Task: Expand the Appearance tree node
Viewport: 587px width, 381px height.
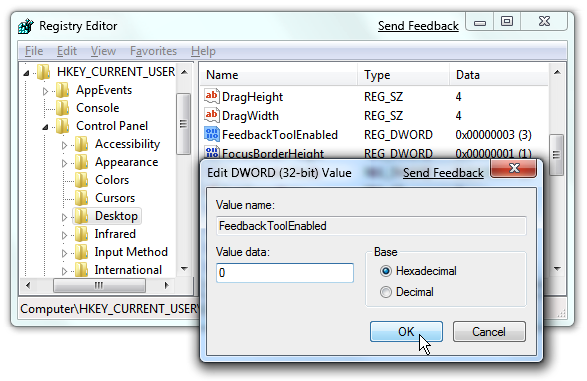Action: click(64, 163)
